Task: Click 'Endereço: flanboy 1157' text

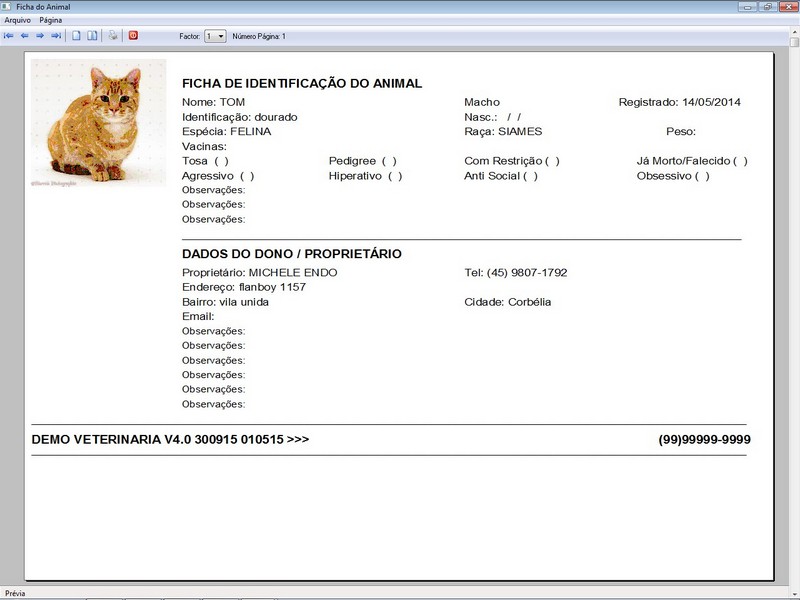Action: point(244,287)
